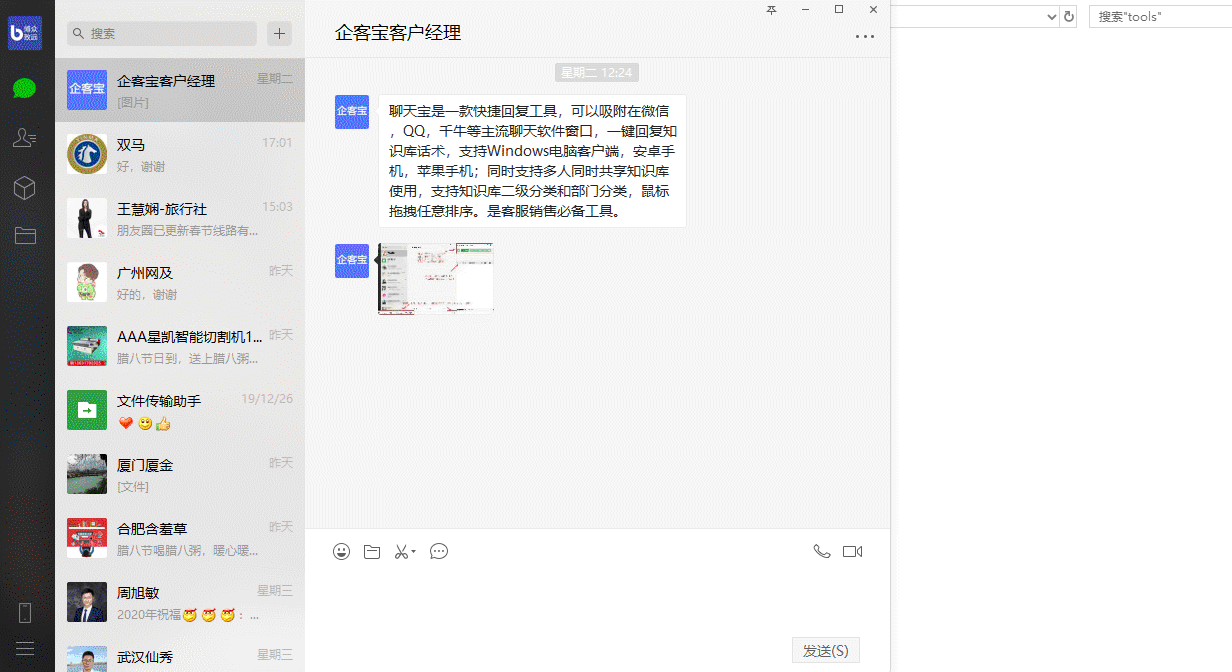Open the chats tab in sidebar
The height and width of the screenshot is (672, 1232).
coord(25,88)
